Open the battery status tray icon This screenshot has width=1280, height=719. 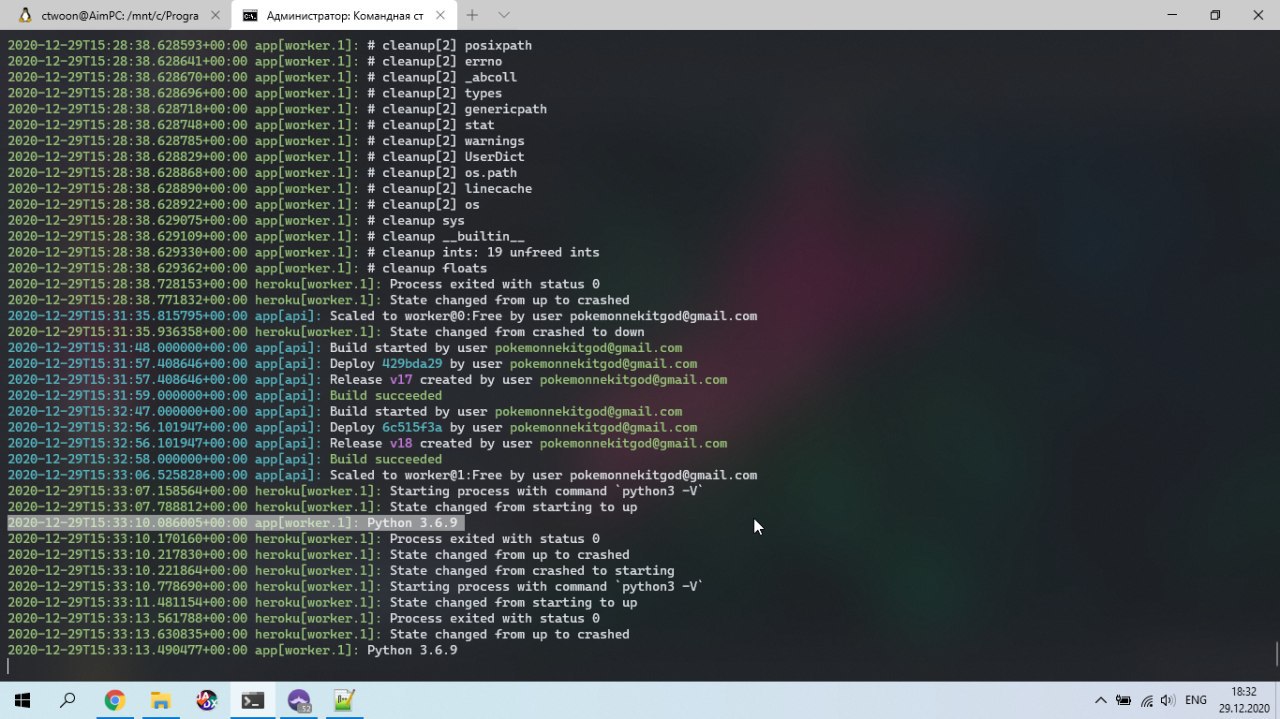coord(1124,700)
